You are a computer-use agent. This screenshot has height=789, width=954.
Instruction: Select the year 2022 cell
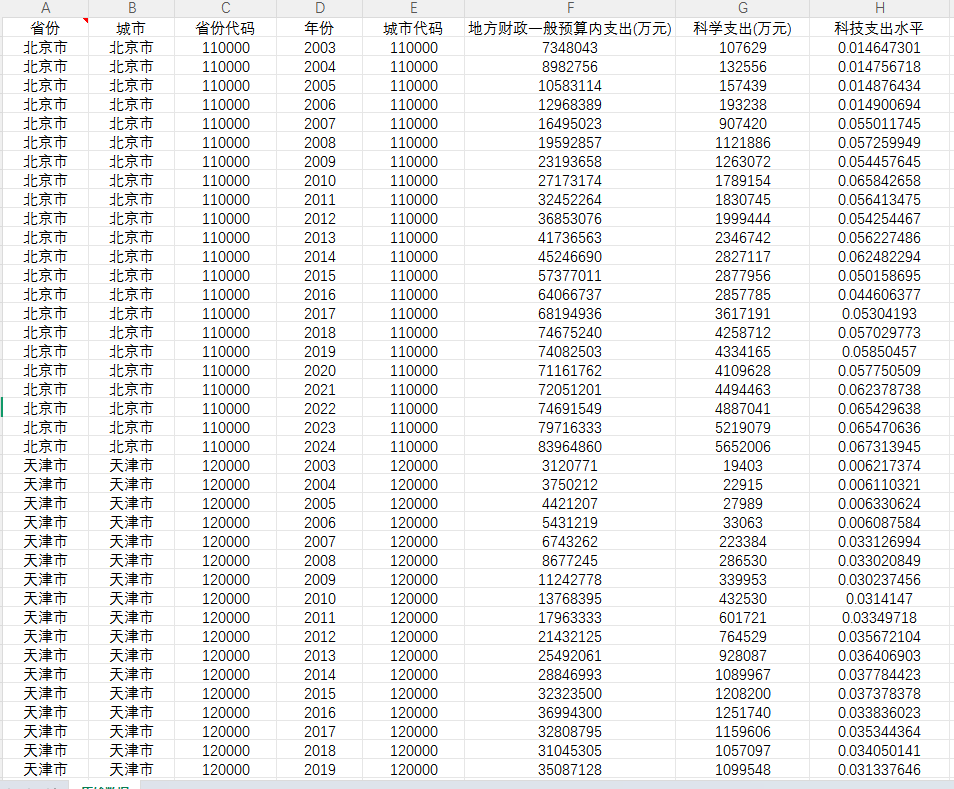pyautogui.click(x=319, y=409)
